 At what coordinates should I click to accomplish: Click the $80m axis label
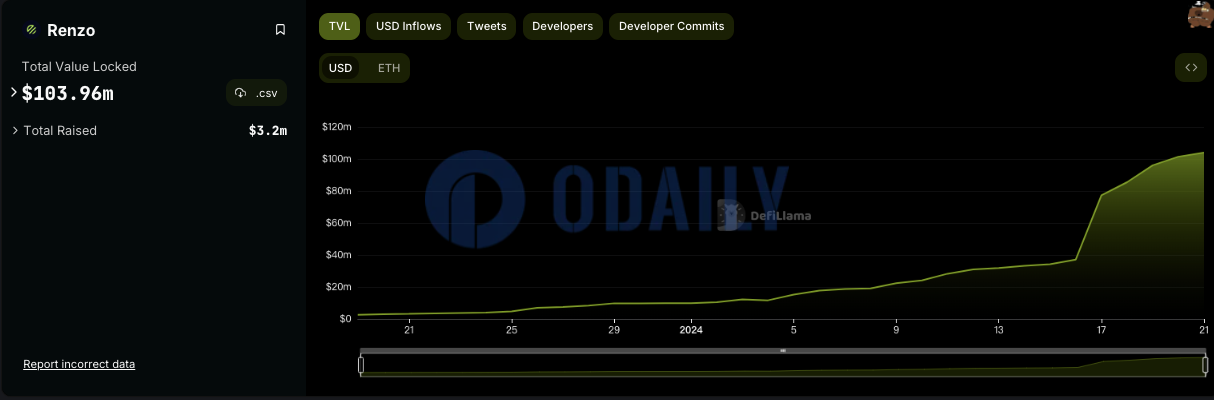click(338, 191)
